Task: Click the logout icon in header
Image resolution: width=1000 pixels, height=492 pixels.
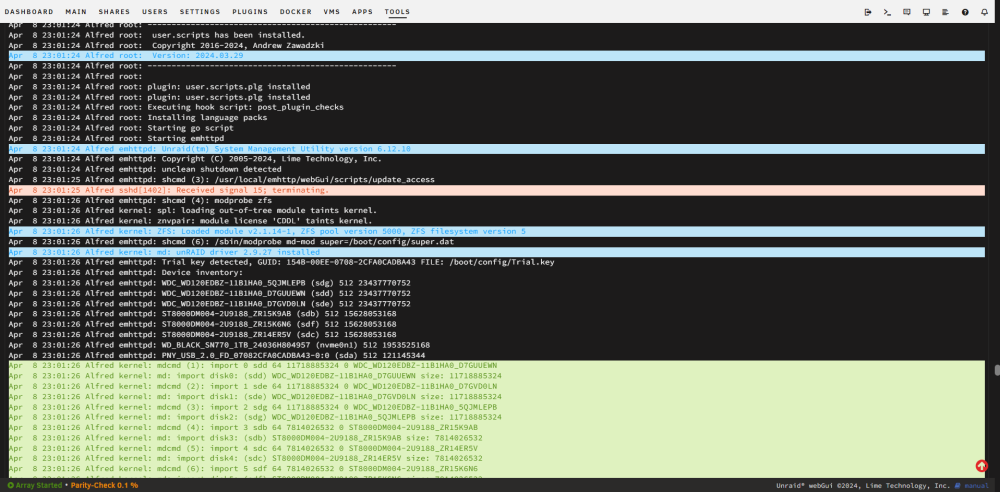Action: point(867,11)
